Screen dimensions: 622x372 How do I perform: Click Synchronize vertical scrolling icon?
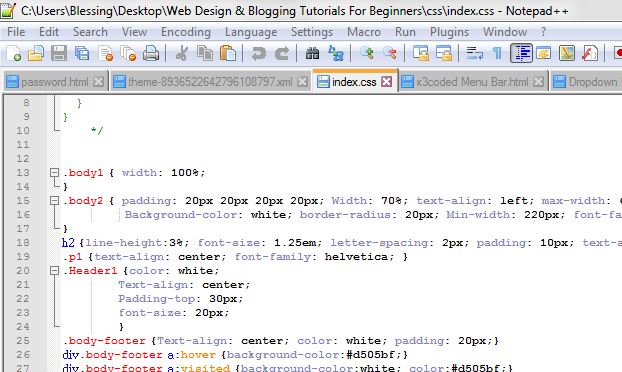(x=420, y=53)
